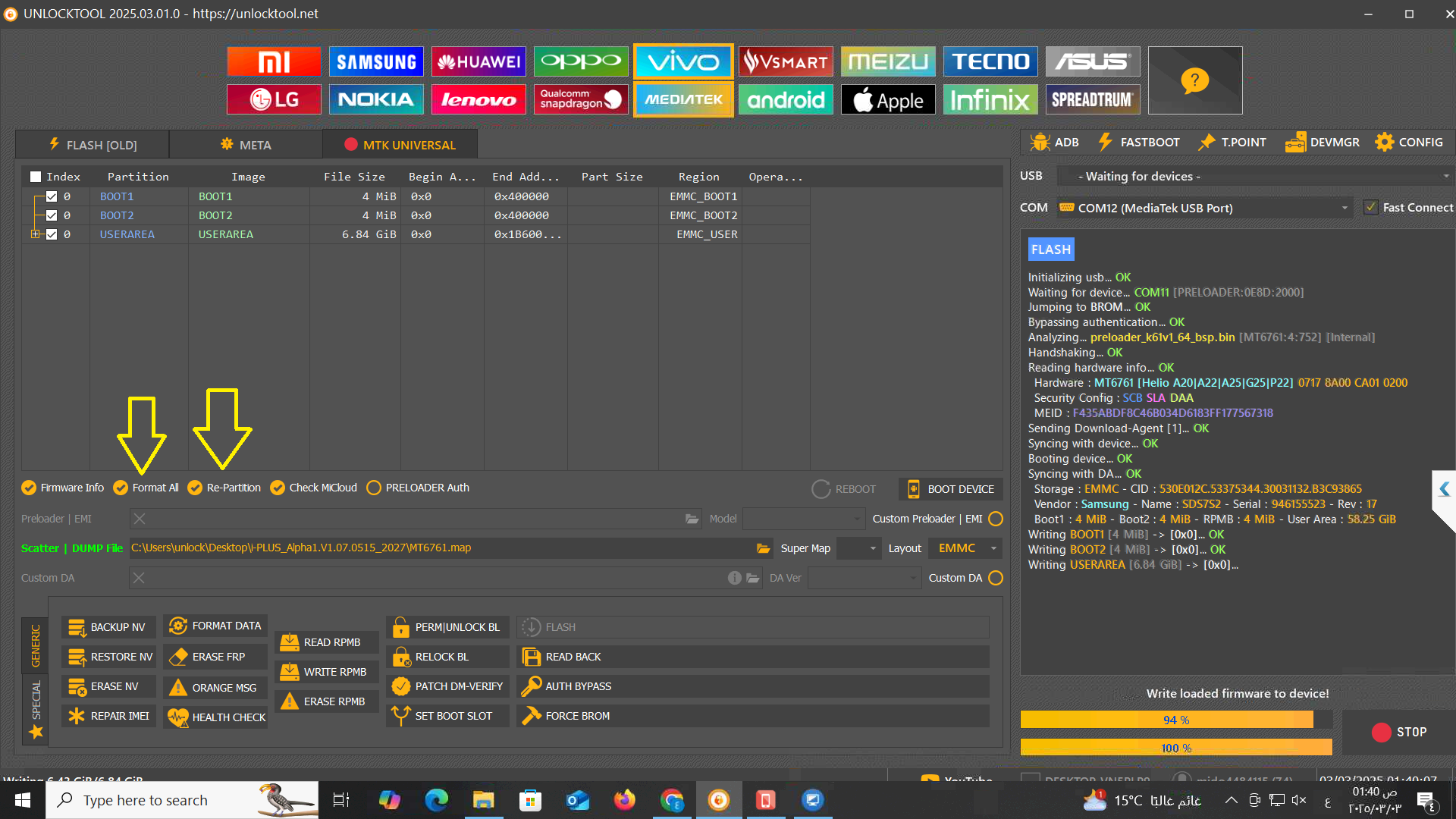Clear the Preloader EMI field with X
Image resolution: width=1456 pixels, height=819 pixels.
click(x=140, y=519)
